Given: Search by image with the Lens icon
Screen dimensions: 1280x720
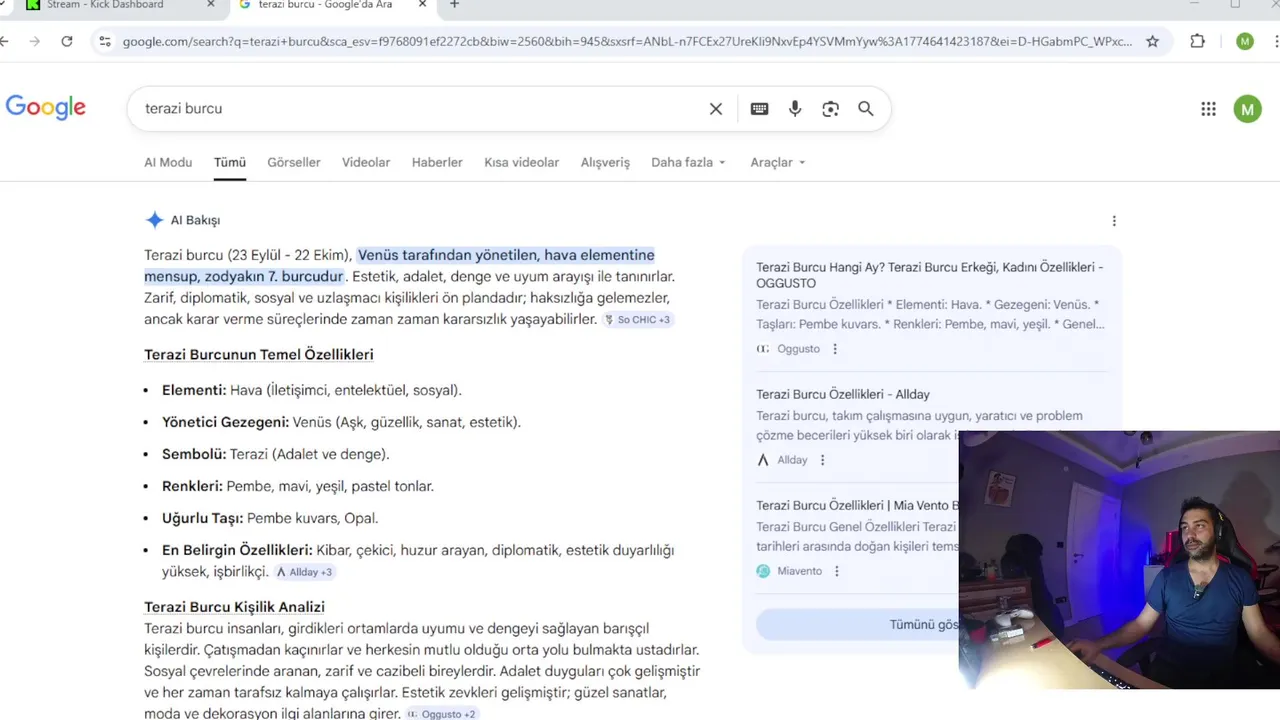Looking at the screenshot, I should [830, 109].
